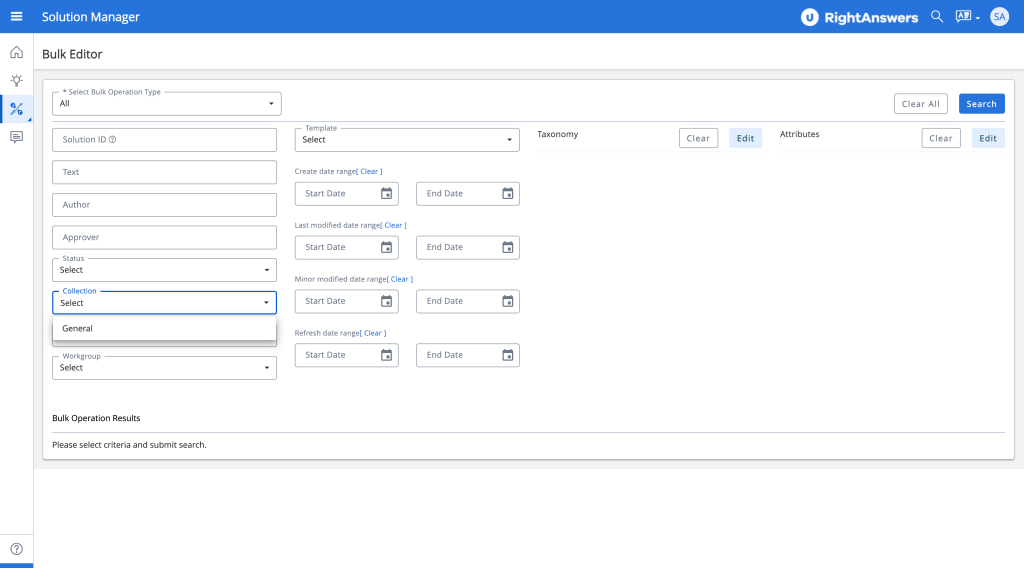
Task: Open the hamburger navigation menu
Action: coord(16,16)
